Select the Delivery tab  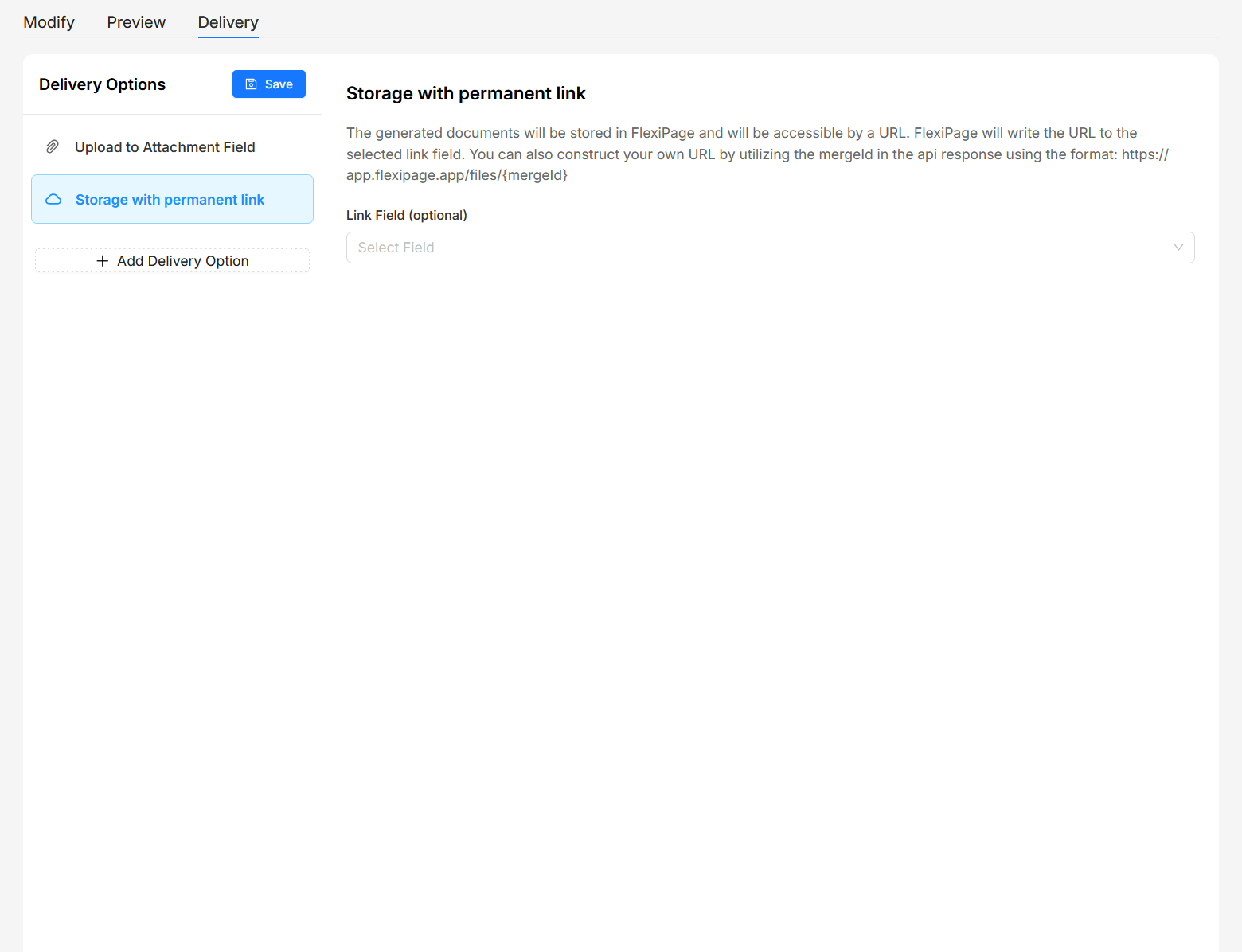point(228,22)
